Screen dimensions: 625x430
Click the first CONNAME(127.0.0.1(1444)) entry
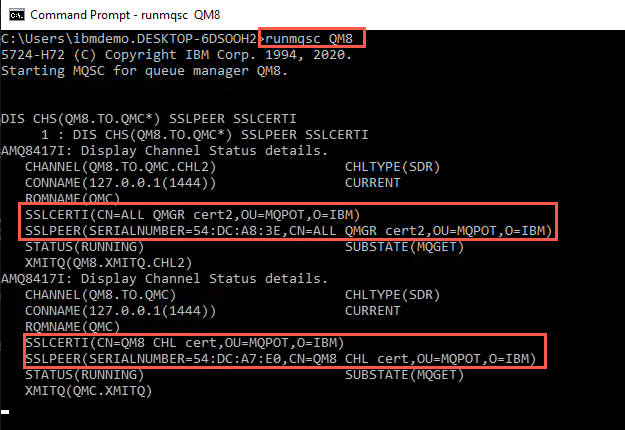120,183
